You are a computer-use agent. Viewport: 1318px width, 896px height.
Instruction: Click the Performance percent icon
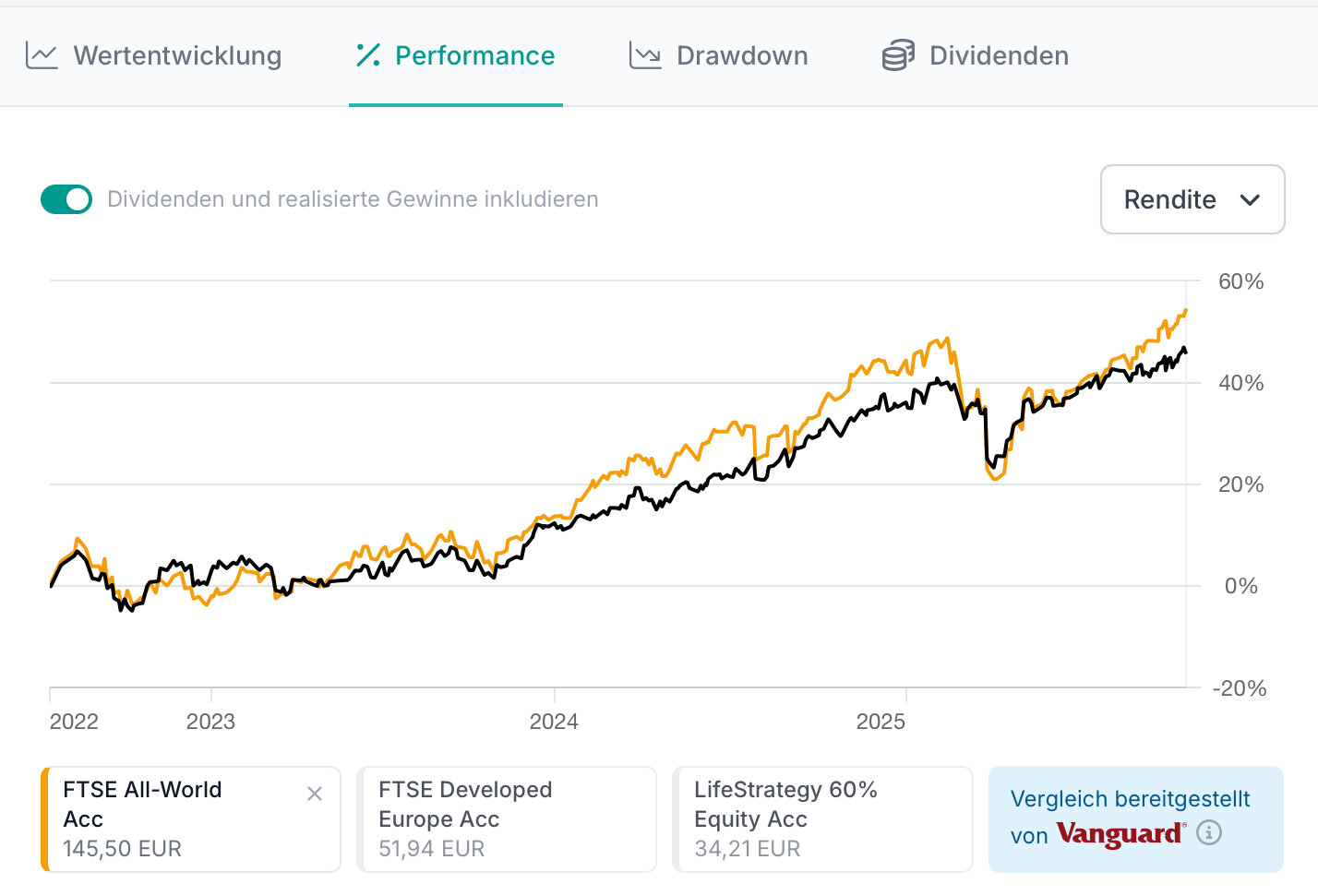point(368,55)
